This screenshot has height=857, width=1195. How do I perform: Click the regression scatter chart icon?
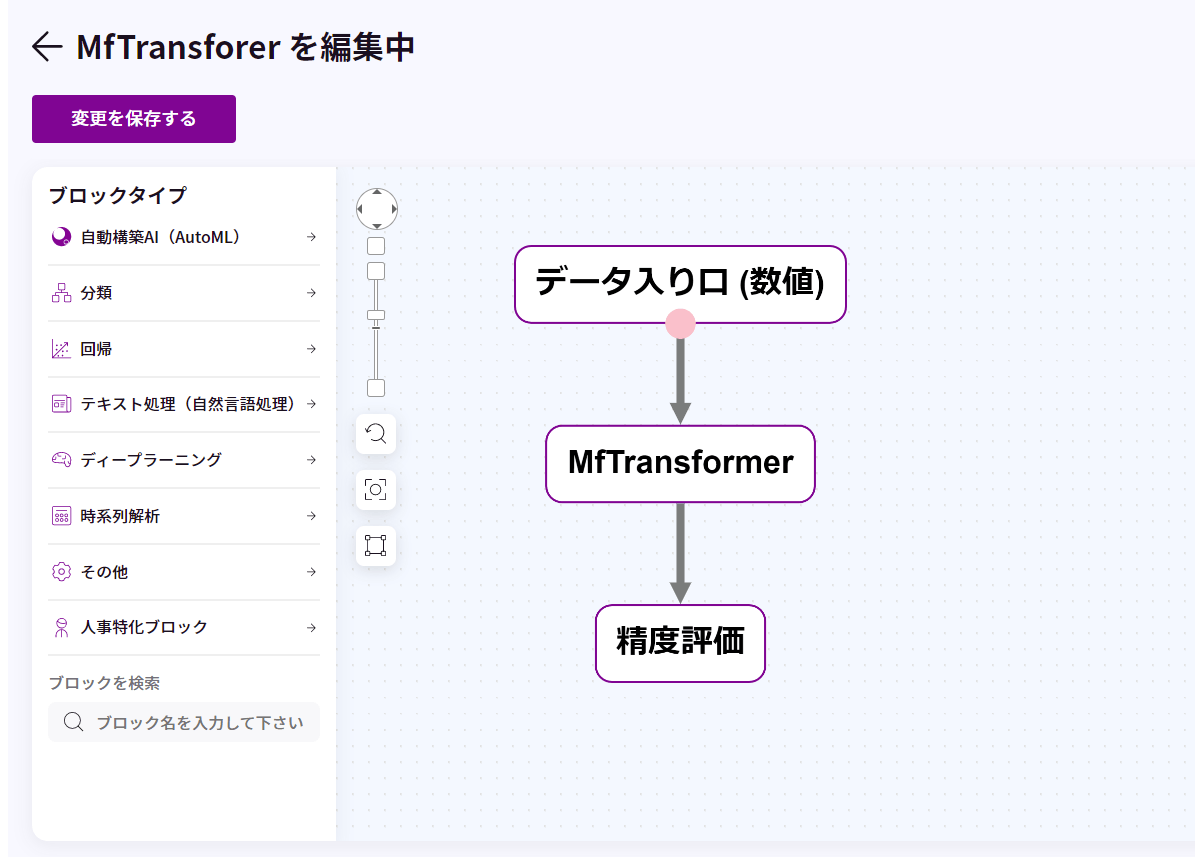click(61, 349)
